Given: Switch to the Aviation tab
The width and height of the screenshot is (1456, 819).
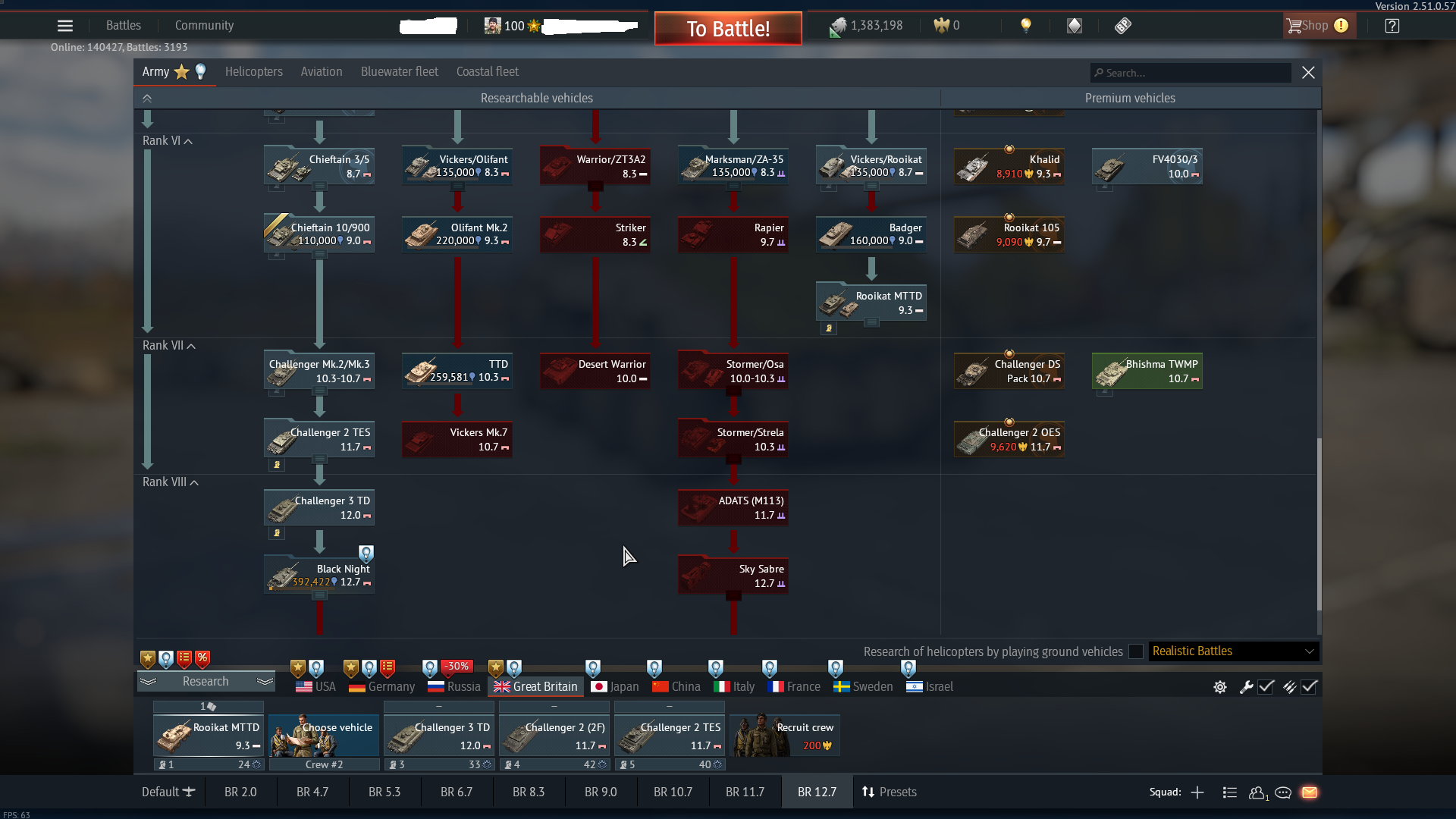Looking at the screenshot, I should pyautogui.click(x=322, y=72).
